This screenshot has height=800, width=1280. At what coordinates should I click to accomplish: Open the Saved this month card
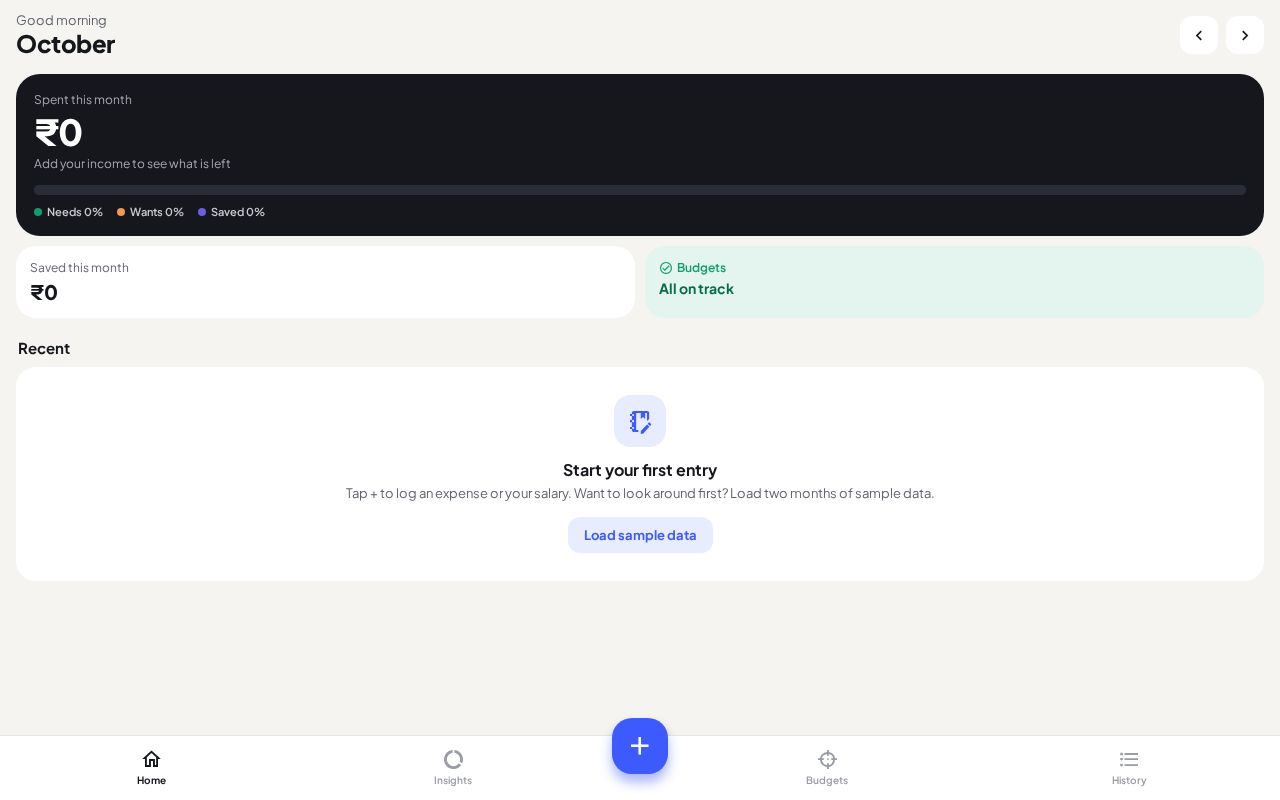click(325, 282)
